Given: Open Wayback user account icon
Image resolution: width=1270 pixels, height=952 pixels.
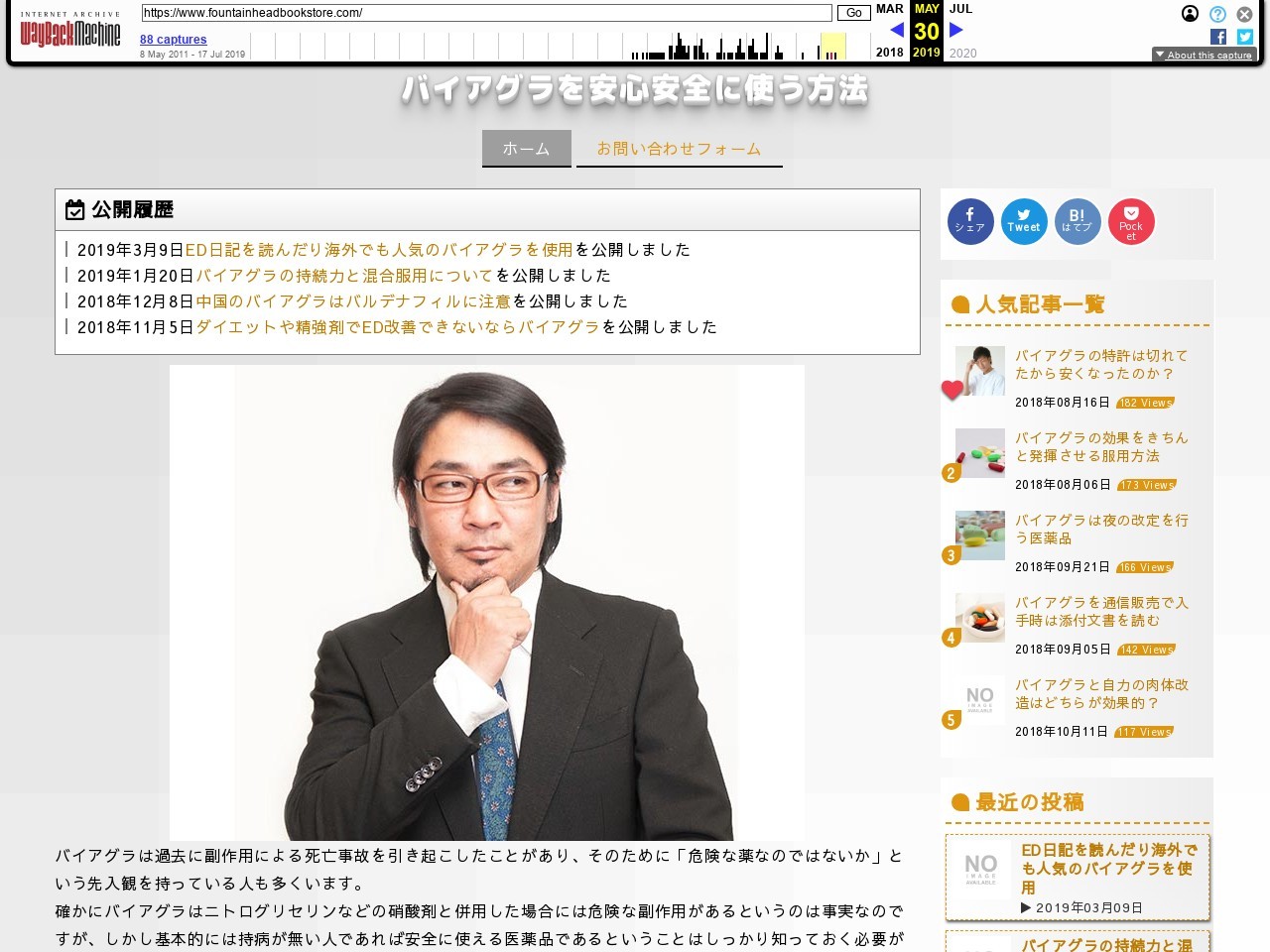Looking at the screenshot, I should point(1190,14).
